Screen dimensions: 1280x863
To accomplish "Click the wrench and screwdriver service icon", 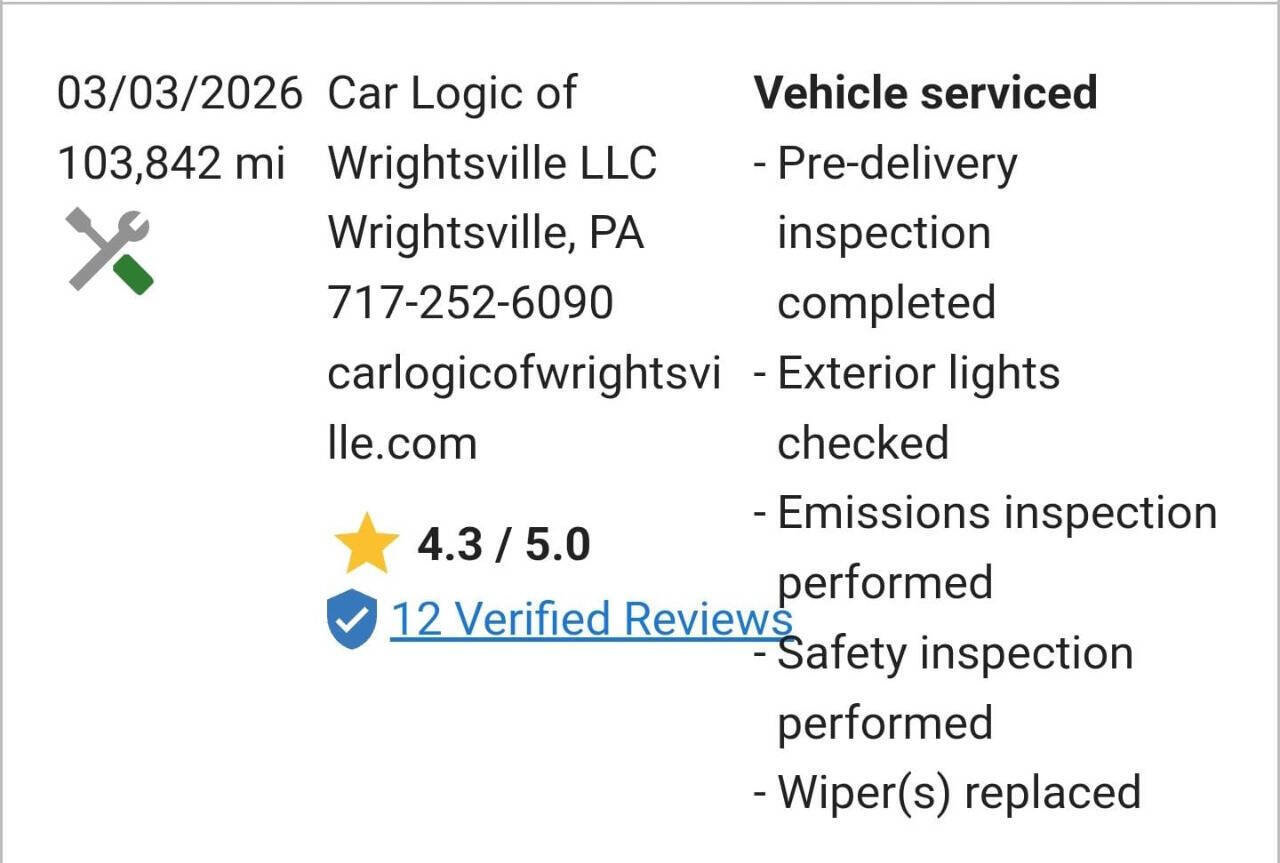I will pyautogui.click(x=110, y=250).
